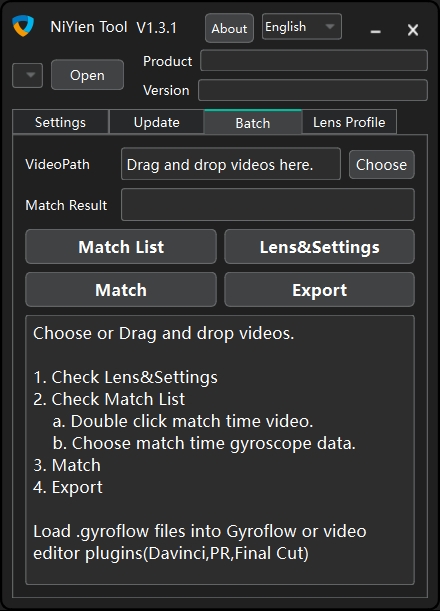Switch to the Update tab
Image resolution: width=440 pixels, height=611 pixels.
(x=157, y=122)
